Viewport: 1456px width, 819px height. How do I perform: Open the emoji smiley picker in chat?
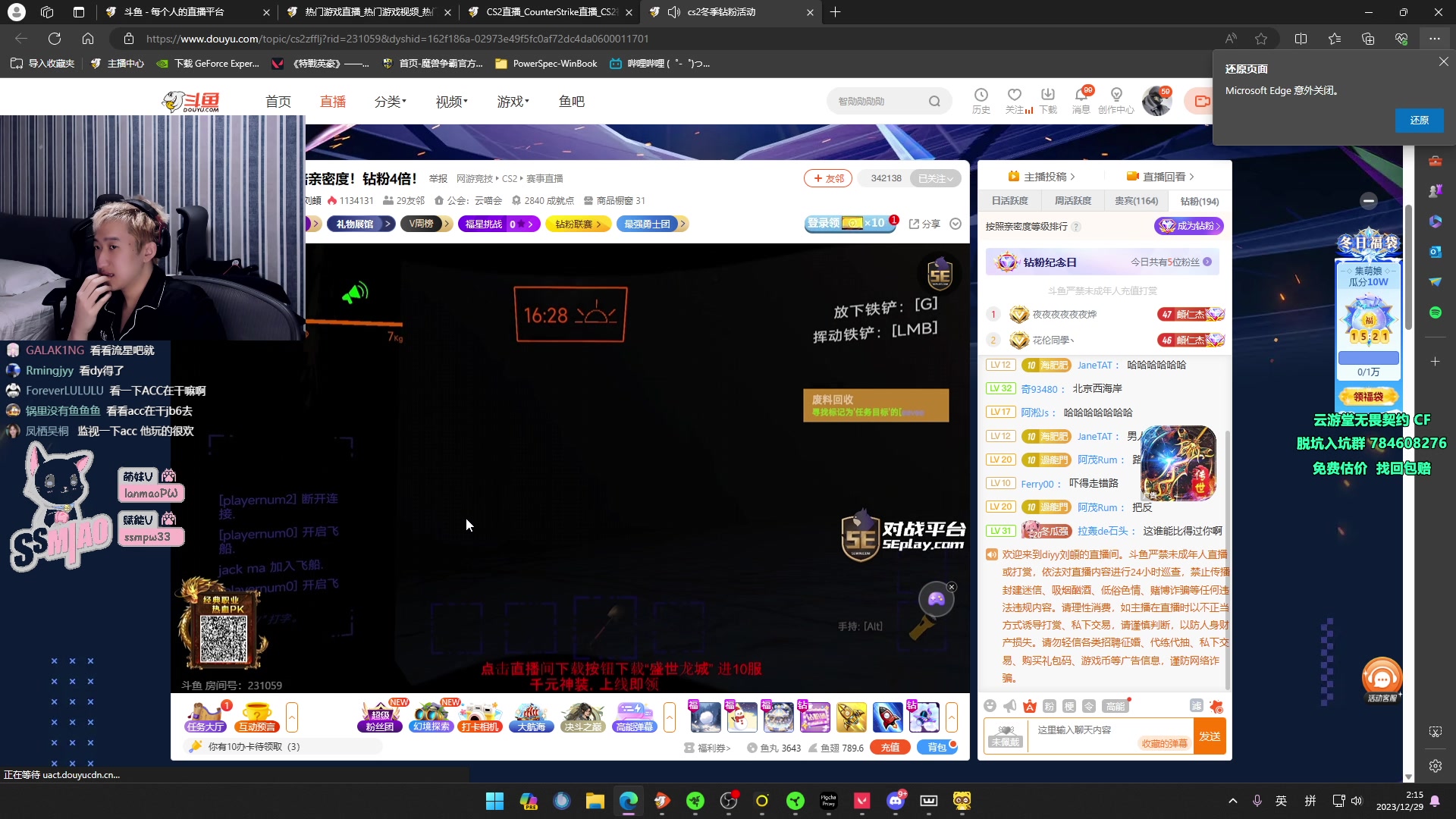[990, 706]
